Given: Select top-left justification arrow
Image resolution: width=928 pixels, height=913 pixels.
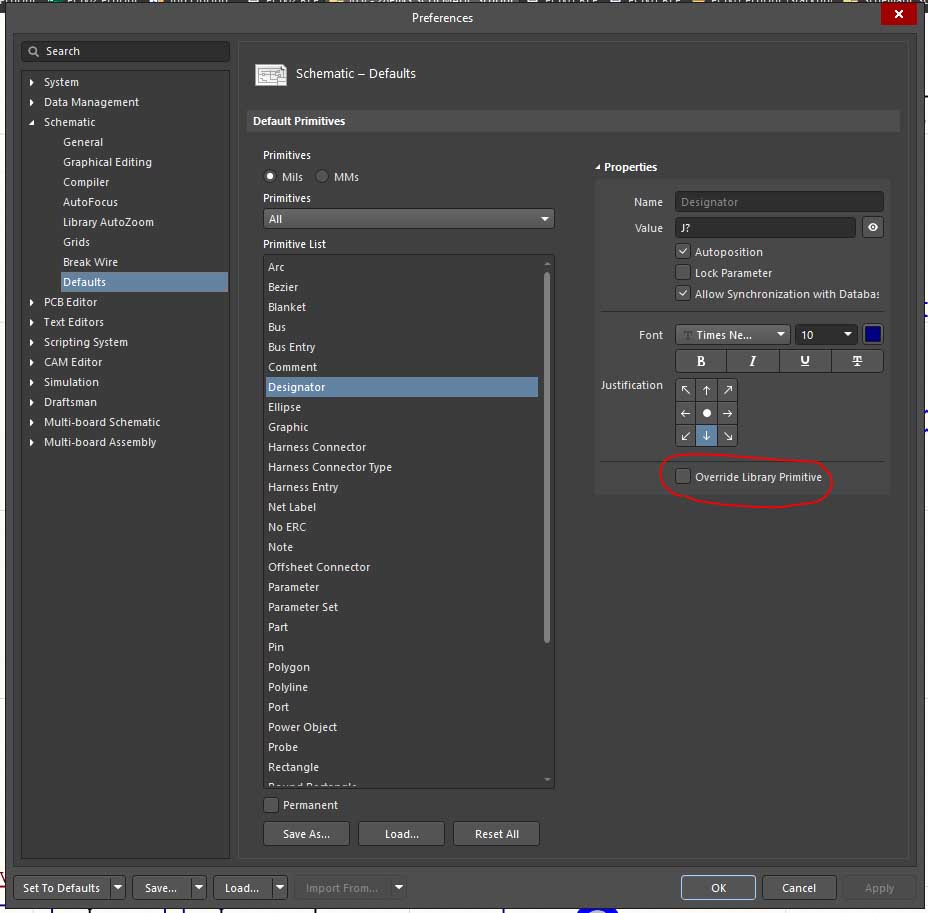Looking at the screenshot, I should [686, 390].
